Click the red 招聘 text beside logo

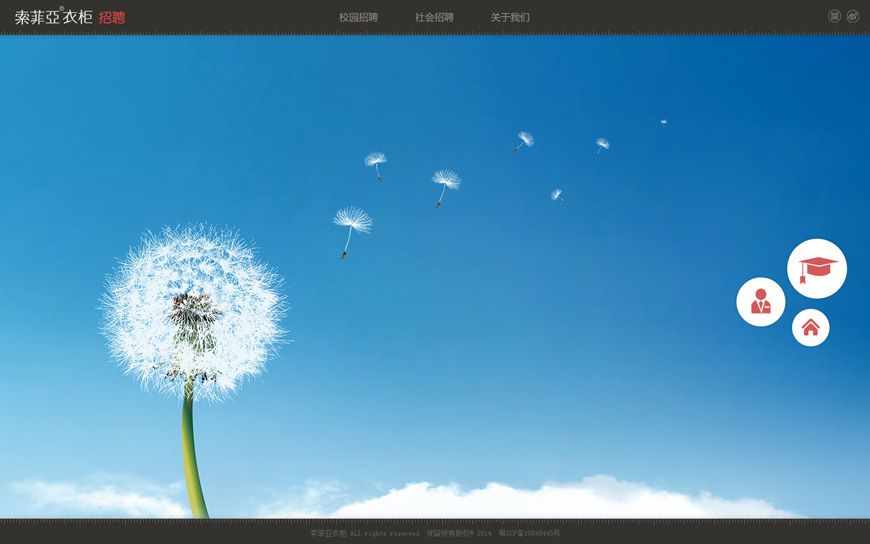pos(112,18)
